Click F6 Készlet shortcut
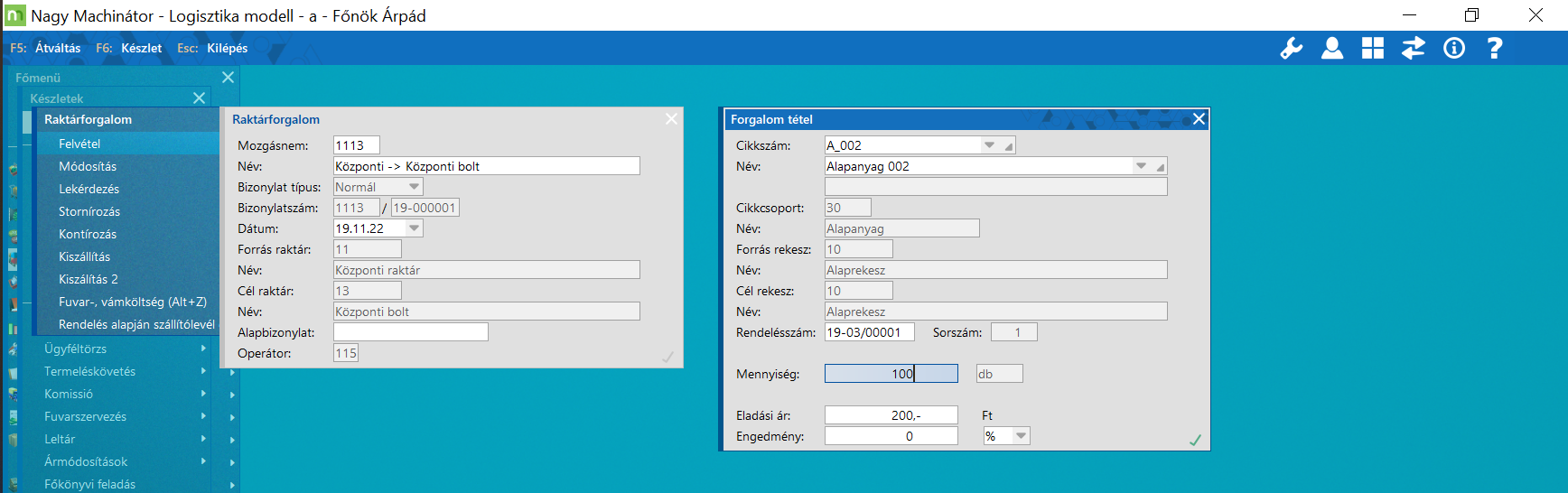 coord(129,48)
